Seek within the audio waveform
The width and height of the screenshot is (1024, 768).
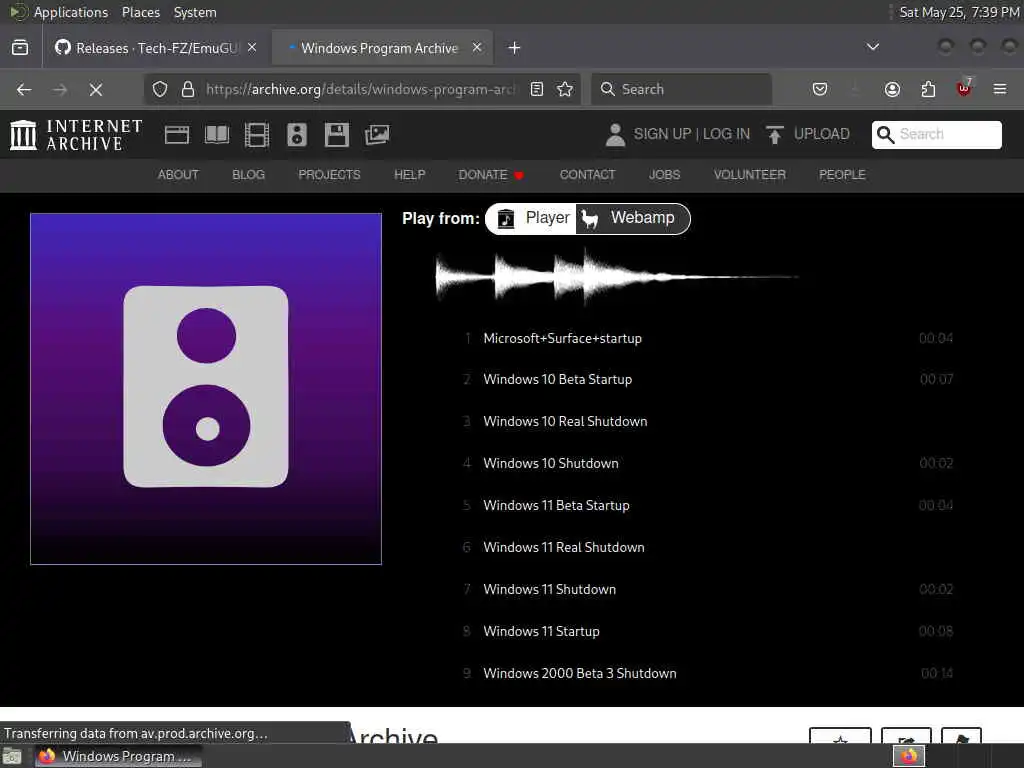[x=616, y=277]
